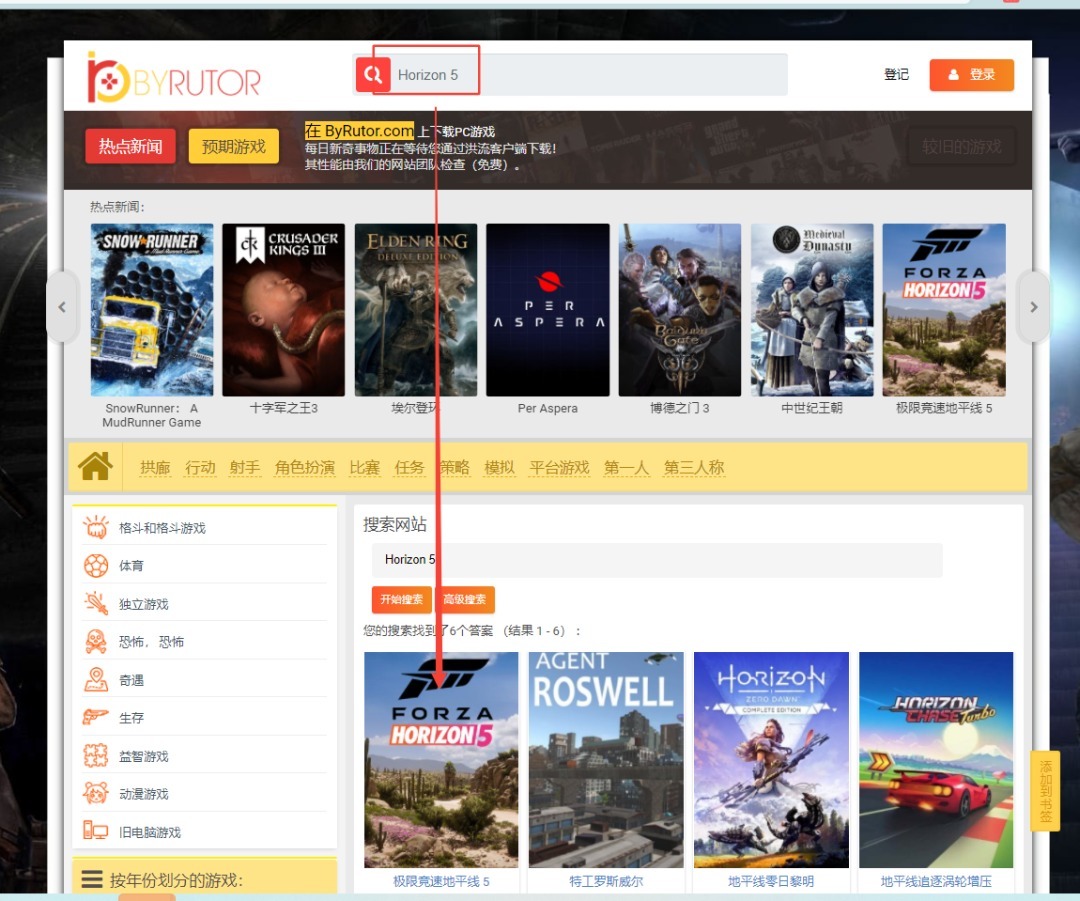Viewport: 1080px width, 901px height.
Task: Click the red magnifier search icon
Action: (373, 75)
